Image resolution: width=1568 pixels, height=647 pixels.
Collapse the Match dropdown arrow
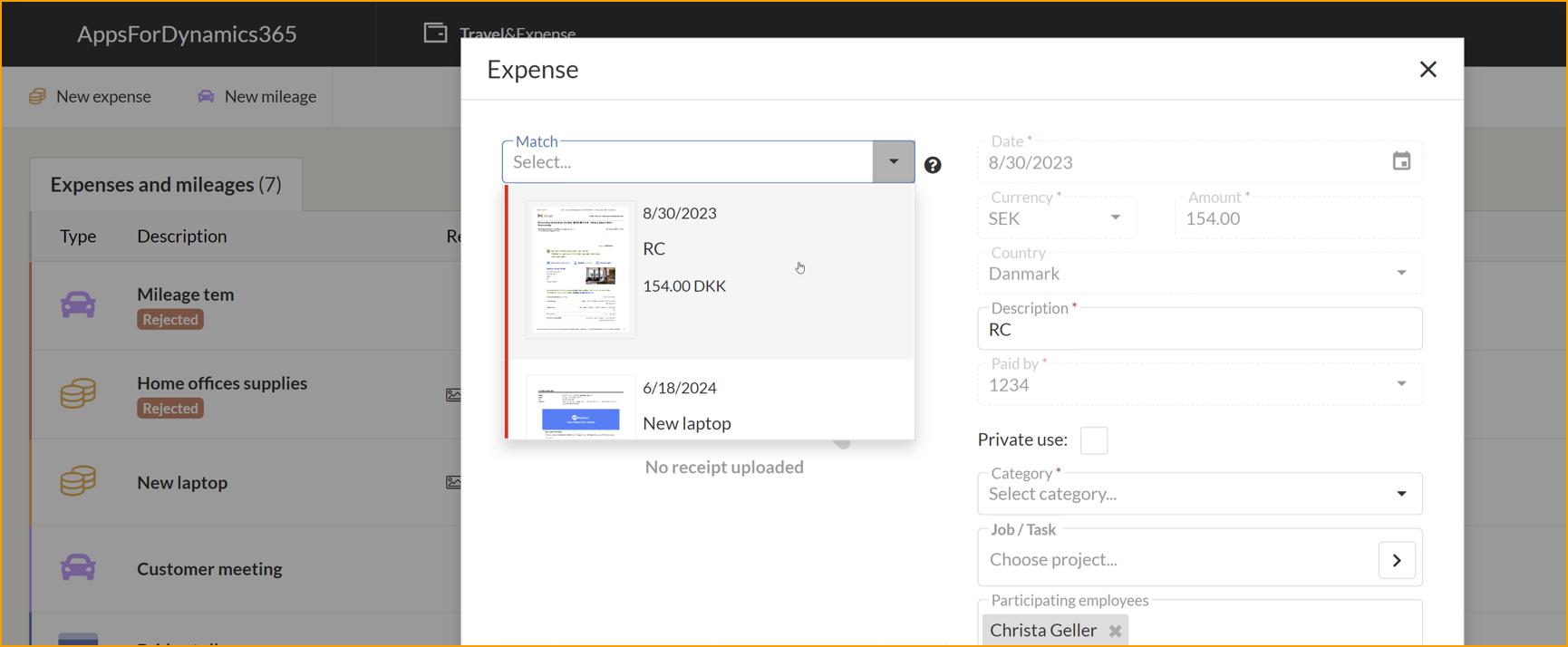point(894,161)
